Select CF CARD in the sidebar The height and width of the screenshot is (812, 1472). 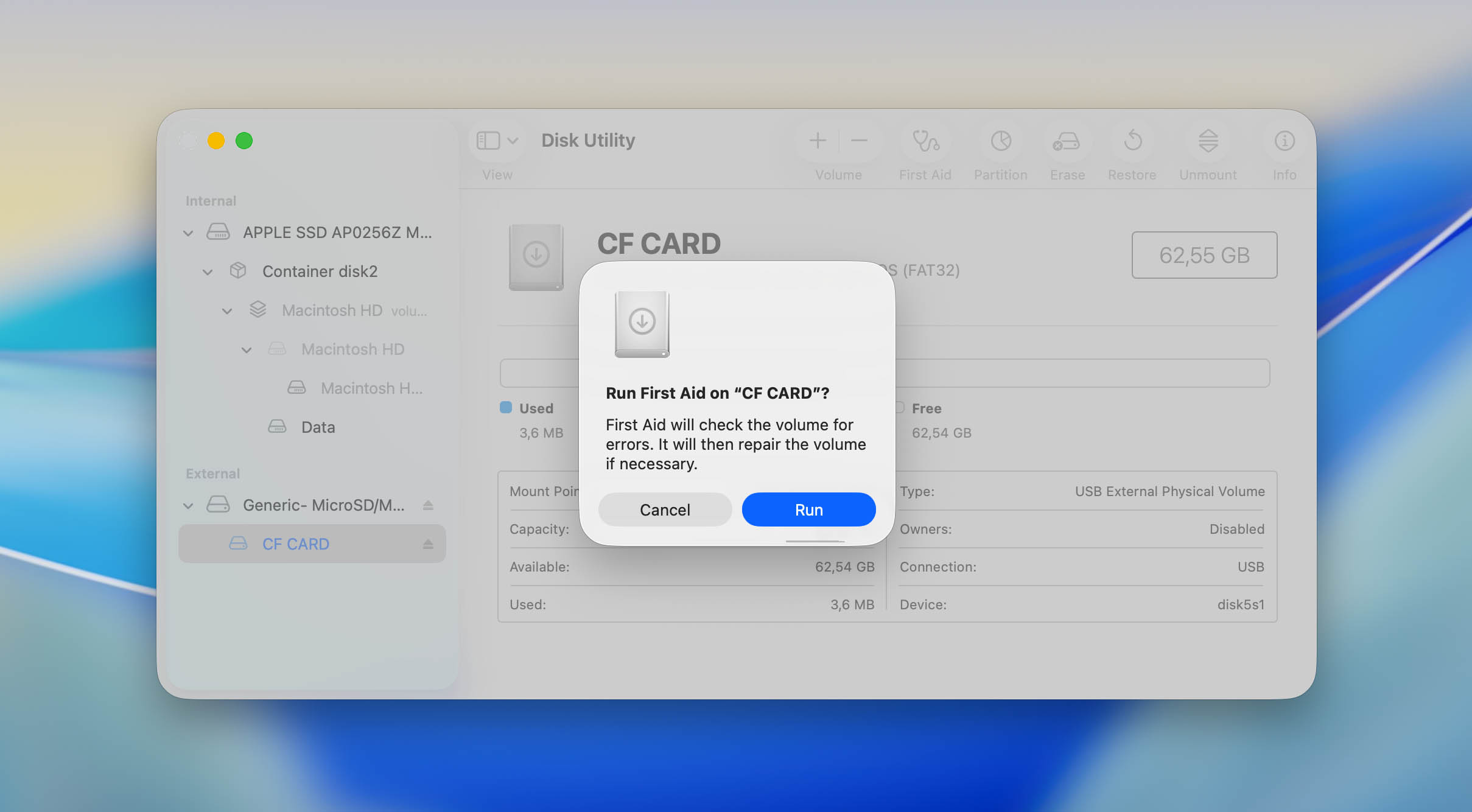pos(296,544)
